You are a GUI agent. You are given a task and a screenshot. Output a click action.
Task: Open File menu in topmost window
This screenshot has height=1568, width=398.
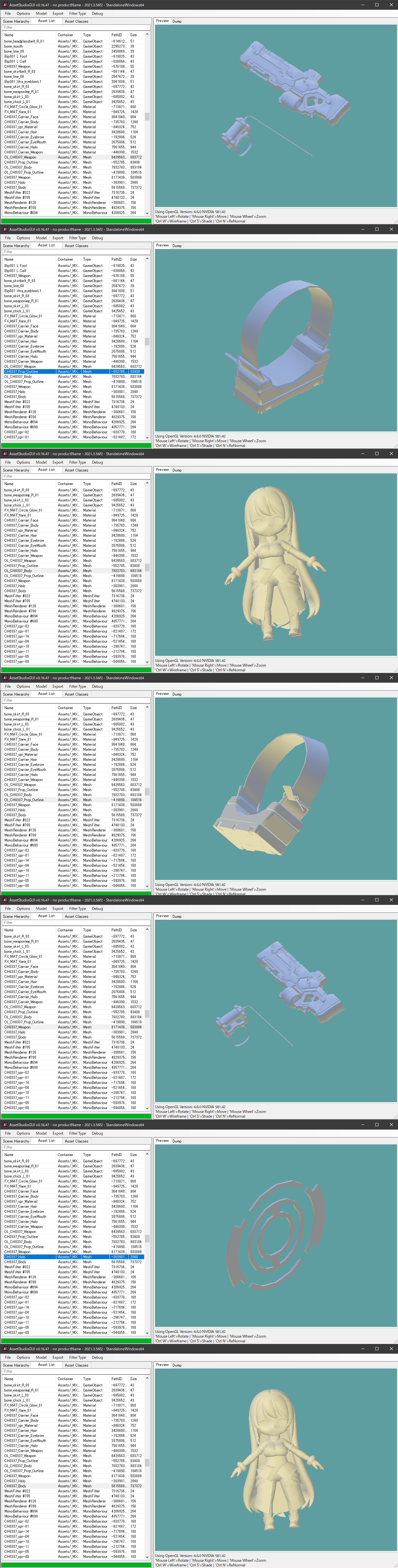point(8,13)
